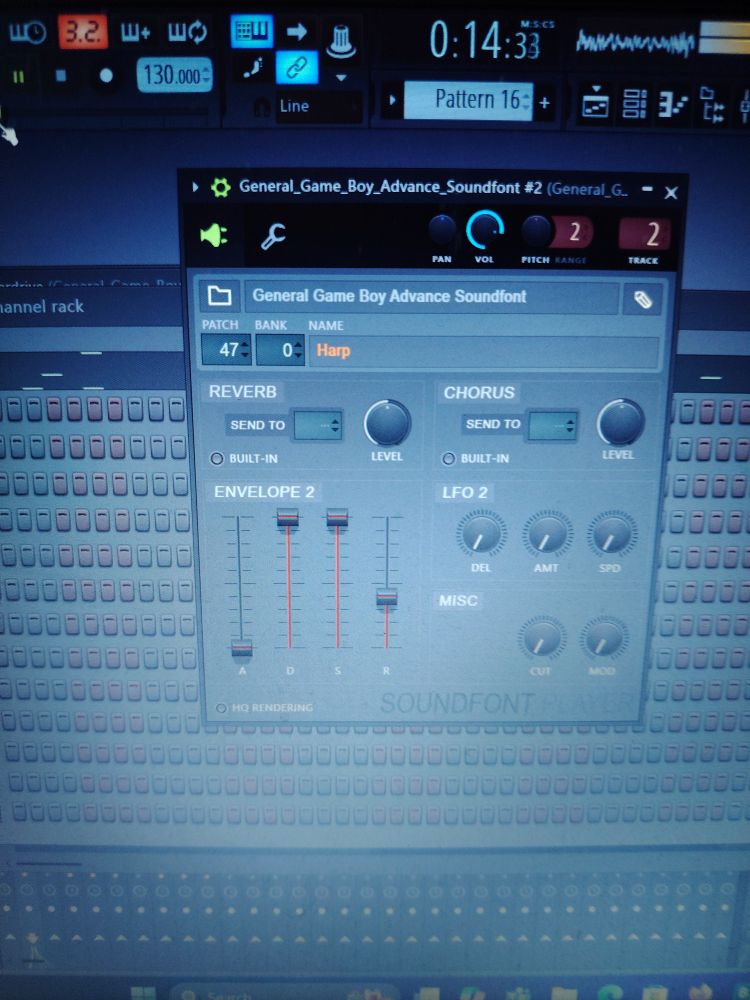Click the VOL knob

(x=485, y=230)
